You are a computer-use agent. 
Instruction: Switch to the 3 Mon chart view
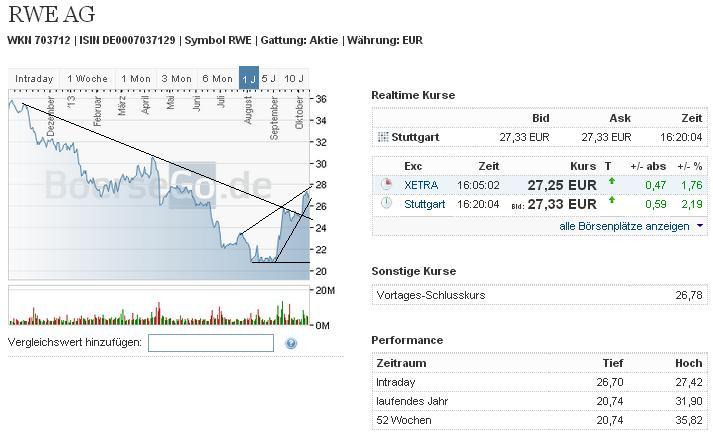[176, 79]
